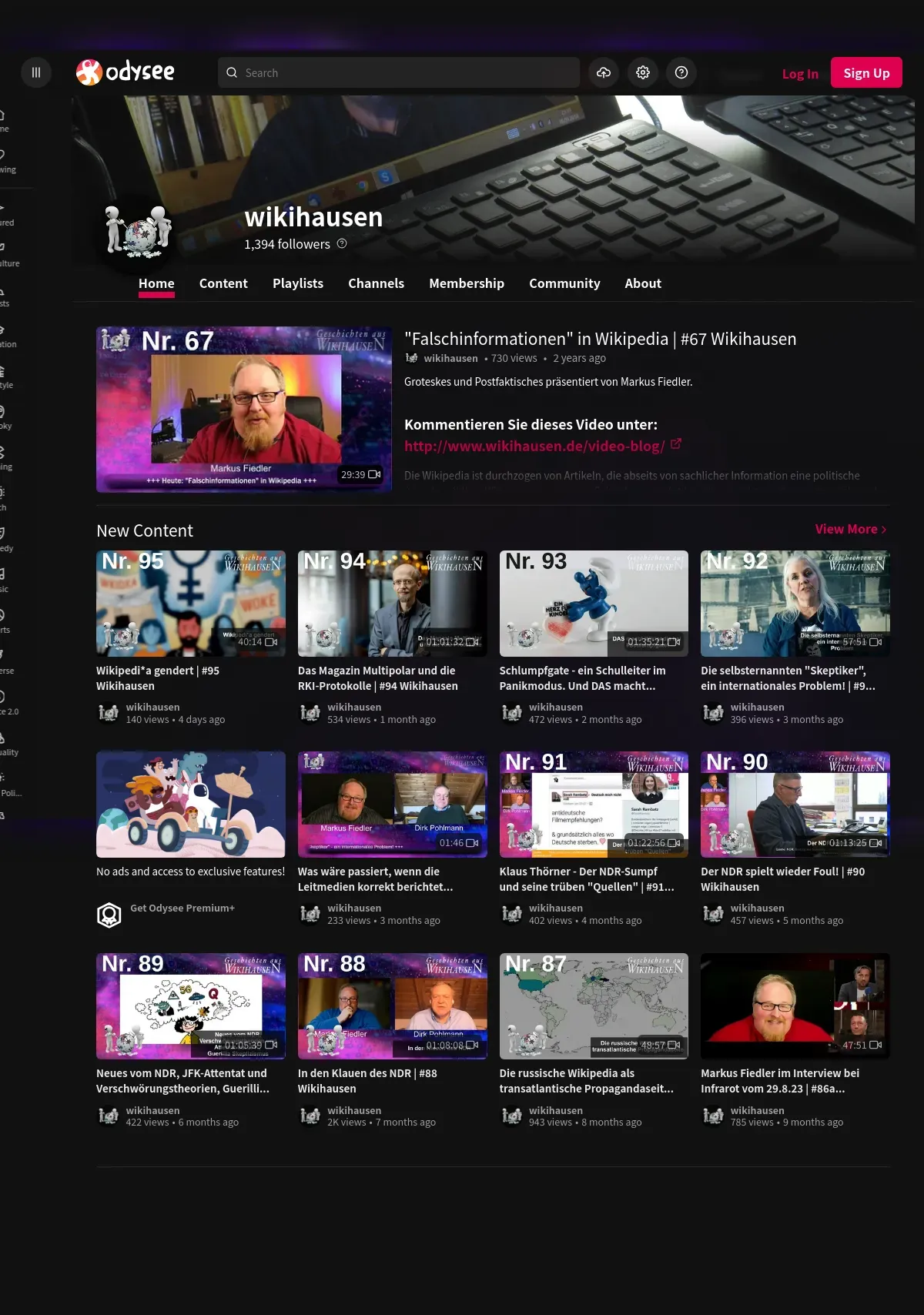This screenshot has width=924, height=1315.
Task: Open http://www.wikihausen.de/video-blog/ link
Action: 534,446
